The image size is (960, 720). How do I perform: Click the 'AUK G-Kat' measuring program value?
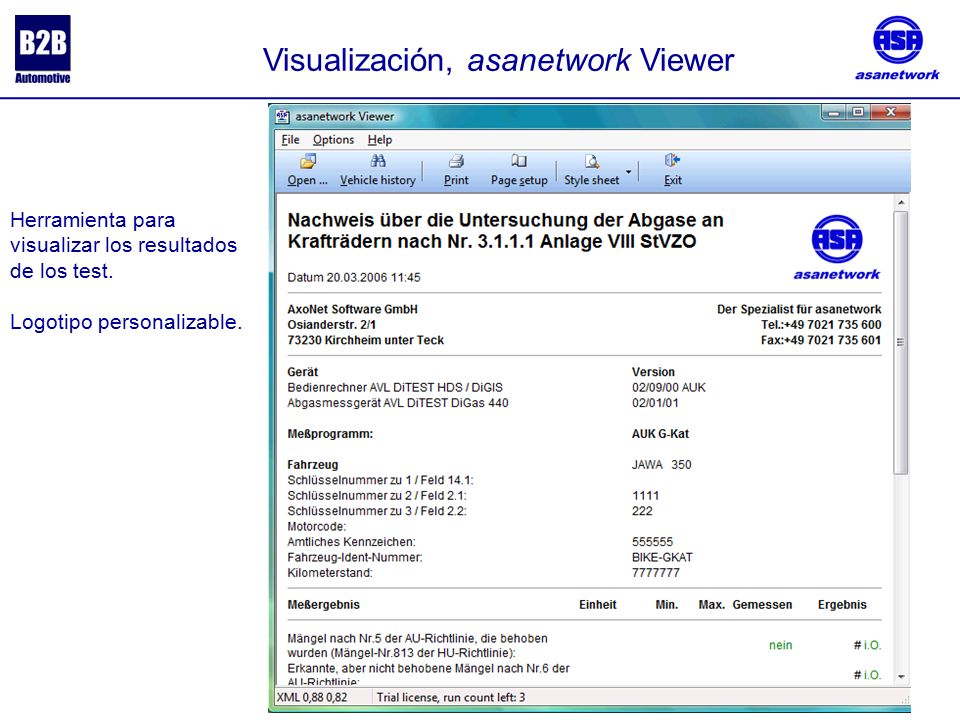(x=660, y=434)
